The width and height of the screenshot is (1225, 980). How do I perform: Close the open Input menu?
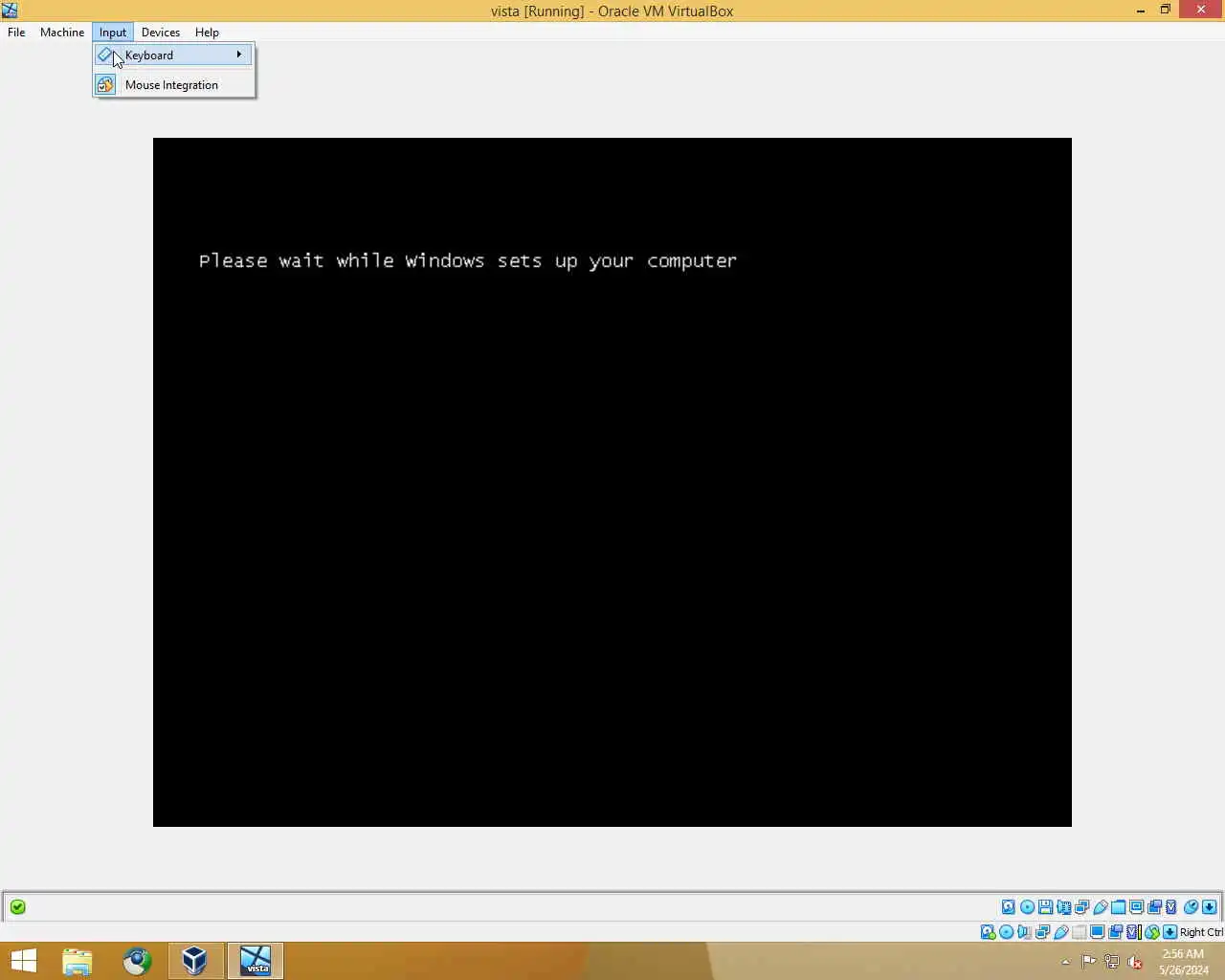[x=112, y=32]
